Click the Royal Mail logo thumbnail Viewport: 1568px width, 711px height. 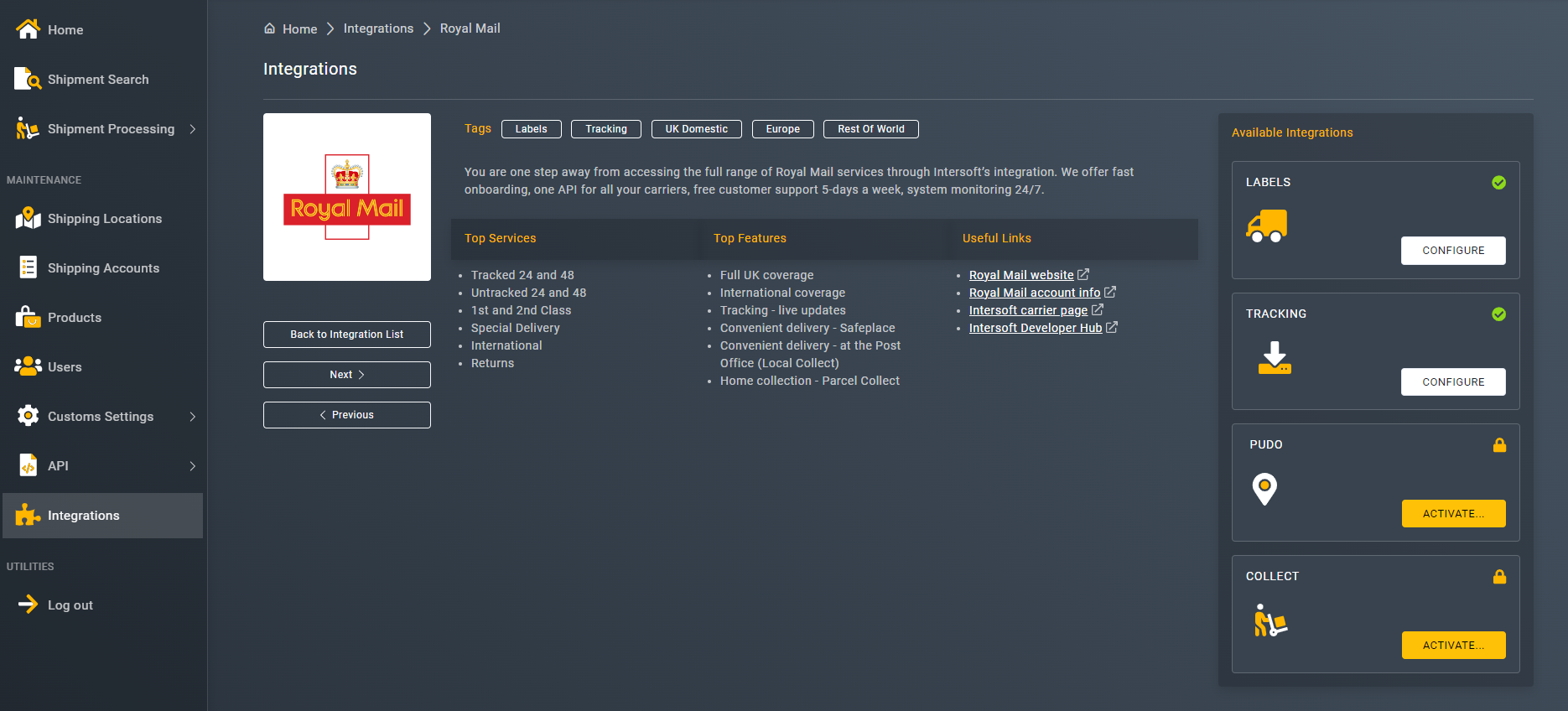coord(347,197)
